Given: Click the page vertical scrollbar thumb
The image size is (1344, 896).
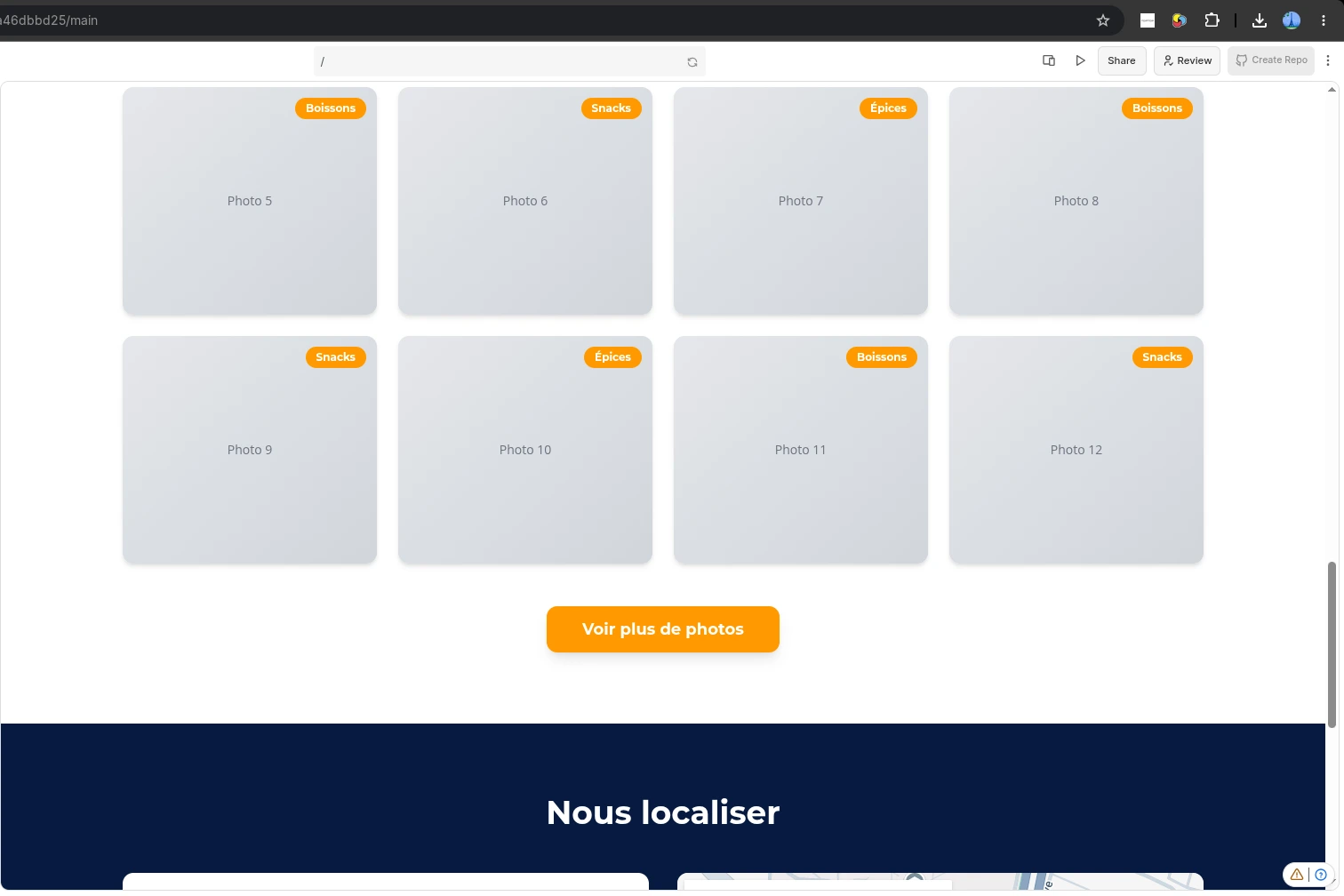Looking at the screenshot, I should (1332, 644).
